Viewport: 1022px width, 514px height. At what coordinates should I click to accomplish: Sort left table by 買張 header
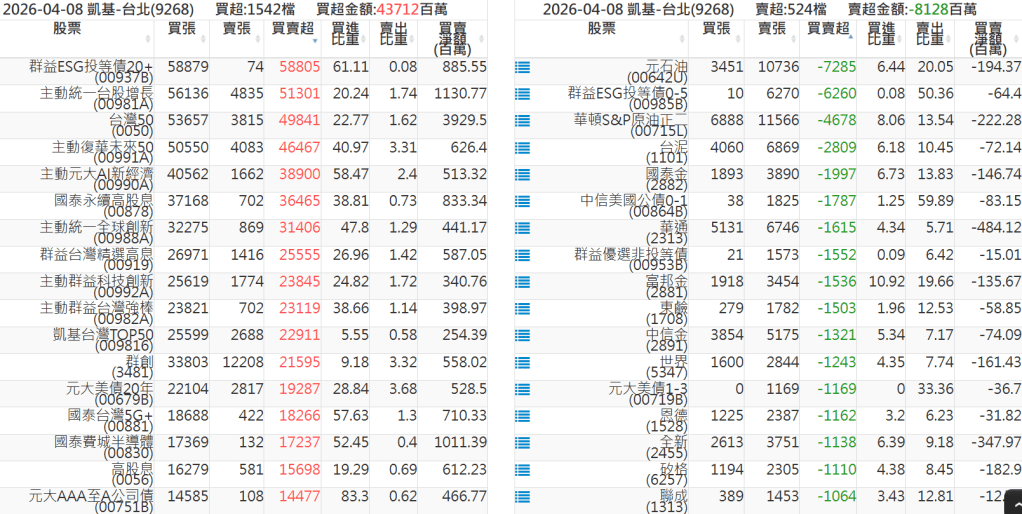pos(182,28)
